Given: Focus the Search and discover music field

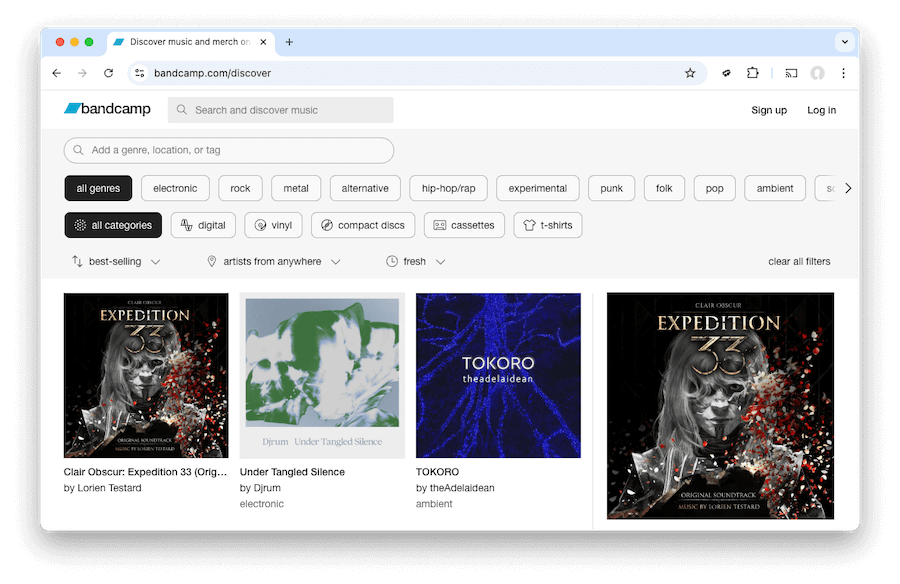Looking at the screenshot, I should point(281,110).
